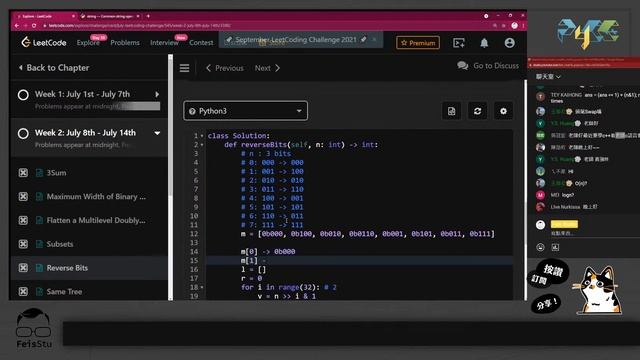The width and height of the screenshot is (640, 360).
Task: Click the help icon in the Python3 selector
Action: pos(192,111)
